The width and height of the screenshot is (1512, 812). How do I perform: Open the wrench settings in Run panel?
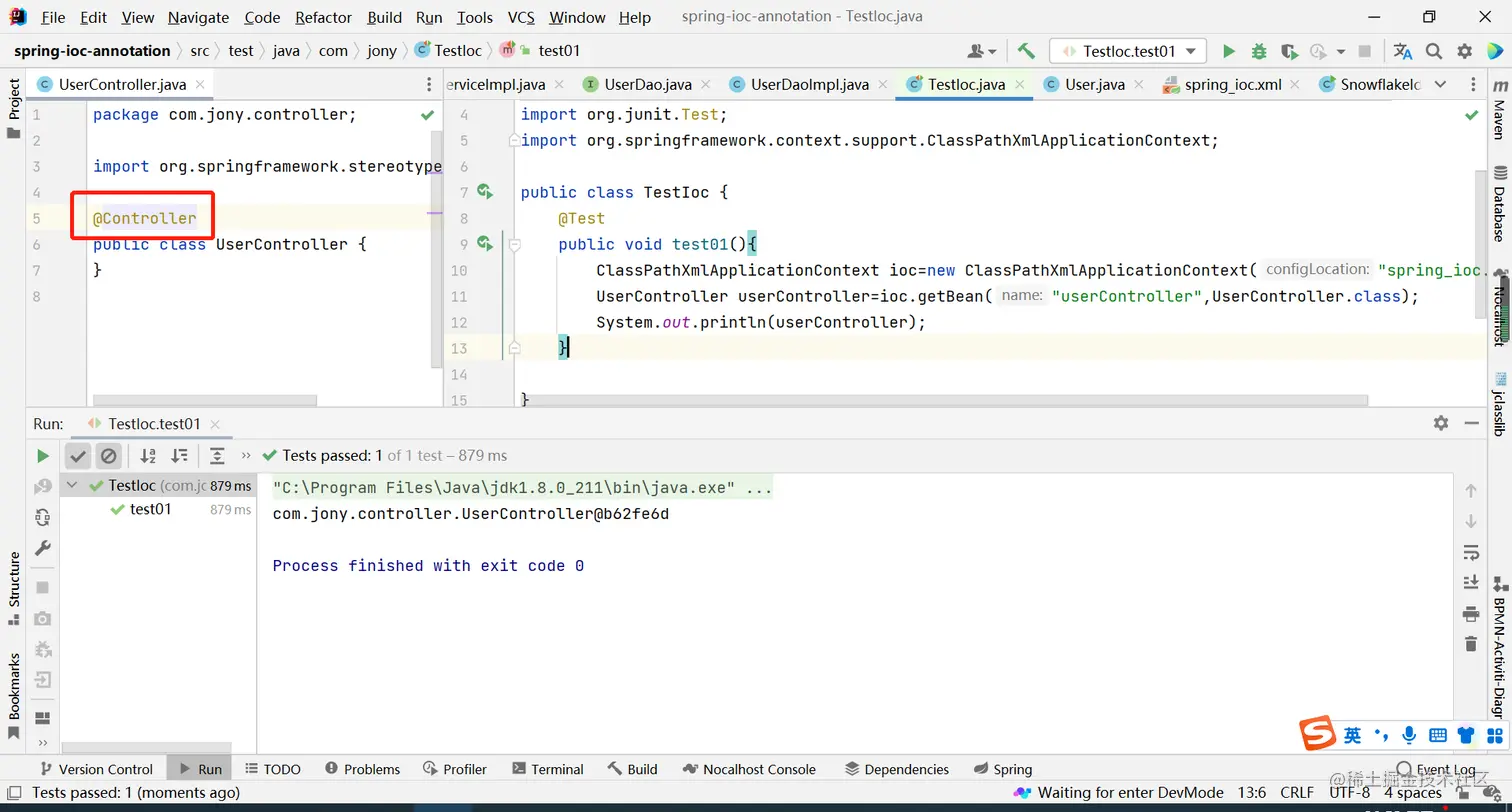coord(42,548)
